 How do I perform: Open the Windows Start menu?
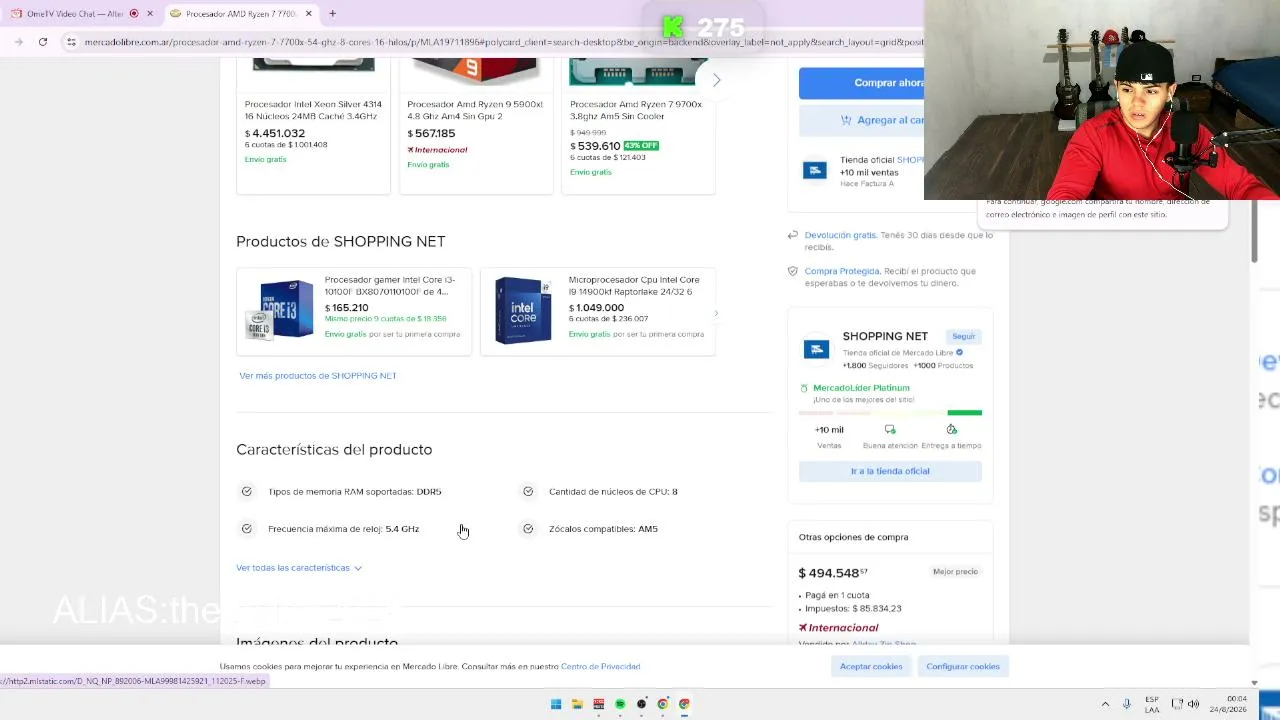click(556, 704)
